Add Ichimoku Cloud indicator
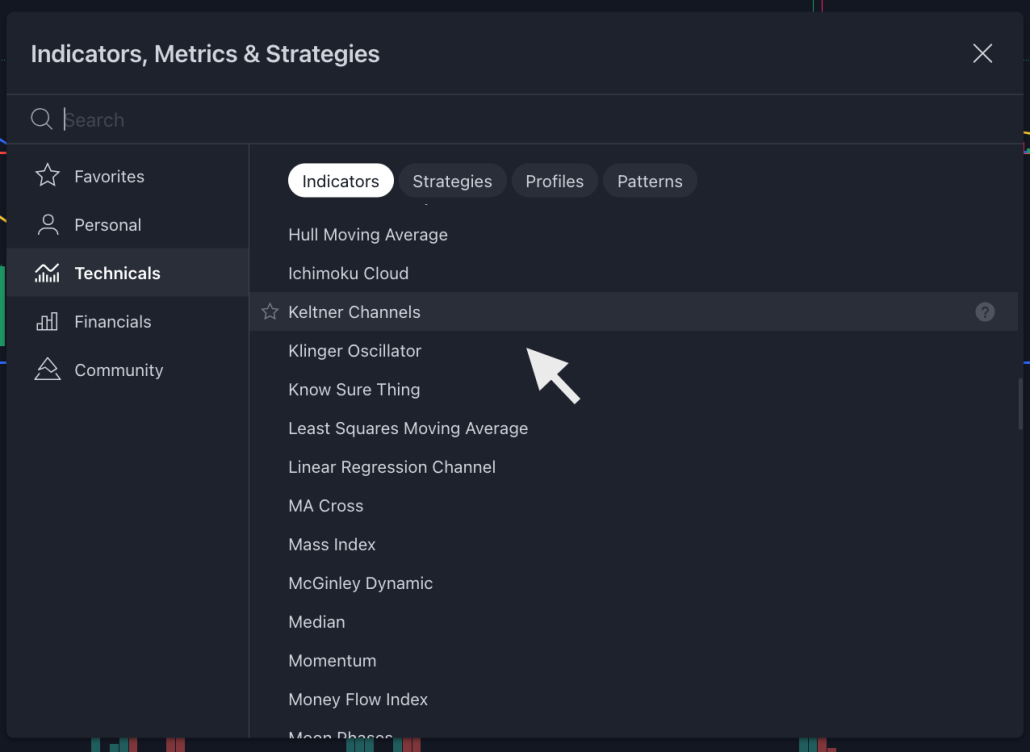Image resolution: width=1030 pixels, height=752 pixels. tap(633, 273)
